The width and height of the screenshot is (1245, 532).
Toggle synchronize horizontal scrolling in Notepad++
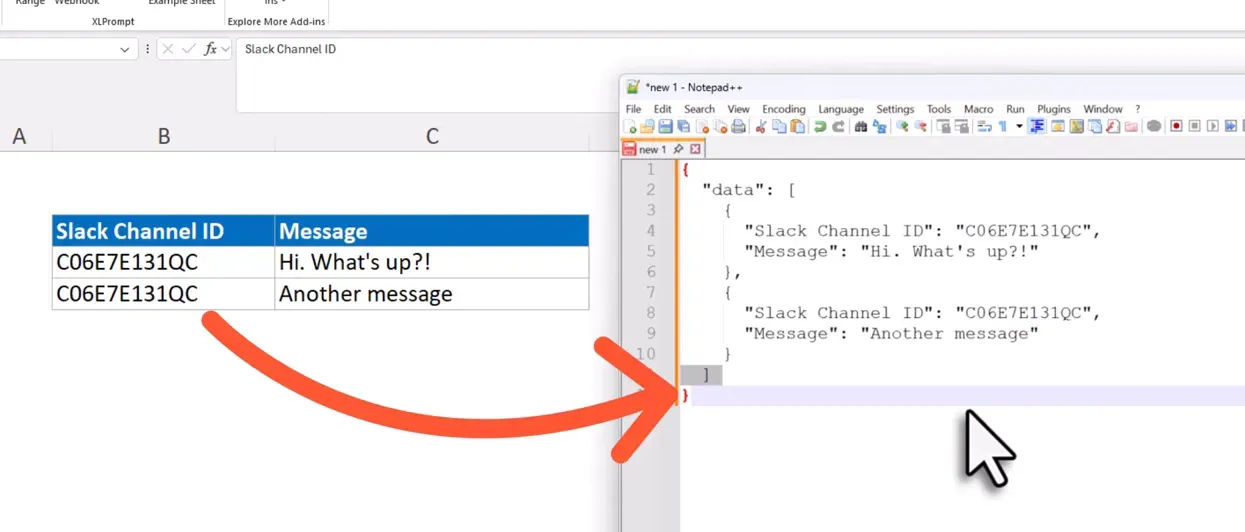[961, 126]
